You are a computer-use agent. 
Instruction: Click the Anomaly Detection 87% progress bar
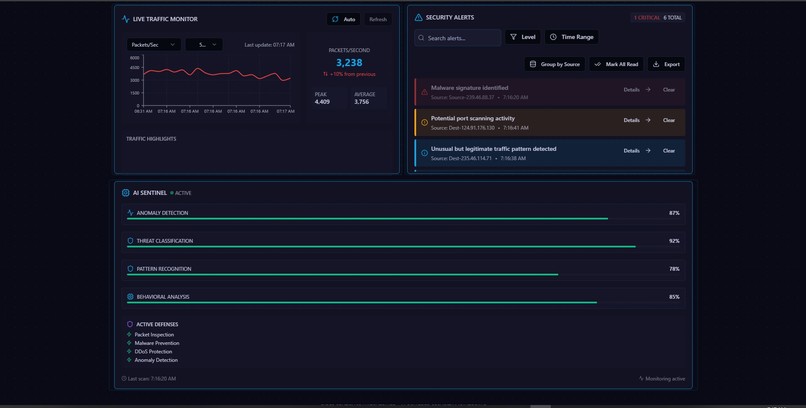pyautogui.click(x=404, y=219)
